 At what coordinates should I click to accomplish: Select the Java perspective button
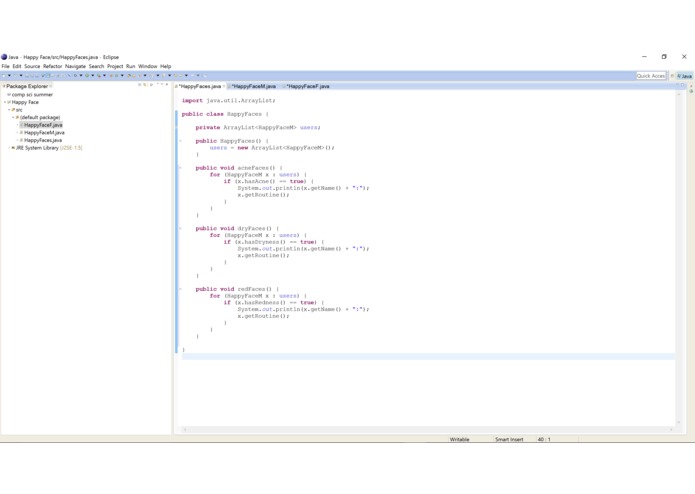click(685, 76)
